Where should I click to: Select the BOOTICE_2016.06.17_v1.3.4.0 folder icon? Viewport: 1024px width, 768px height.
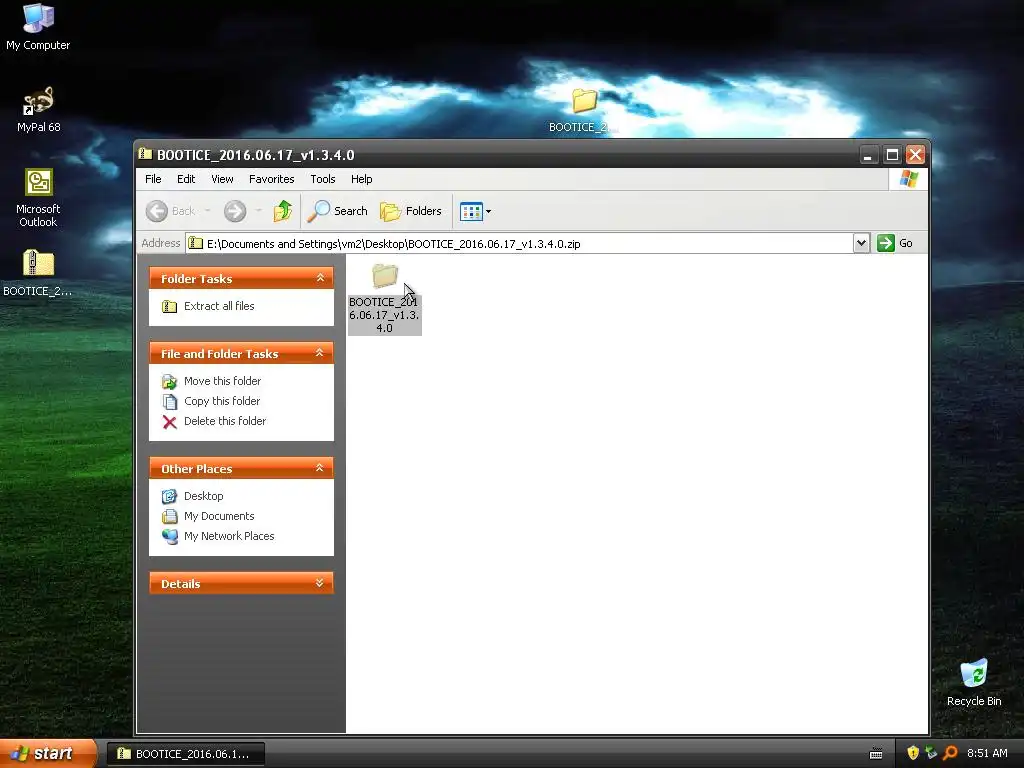tap(385, 276)
